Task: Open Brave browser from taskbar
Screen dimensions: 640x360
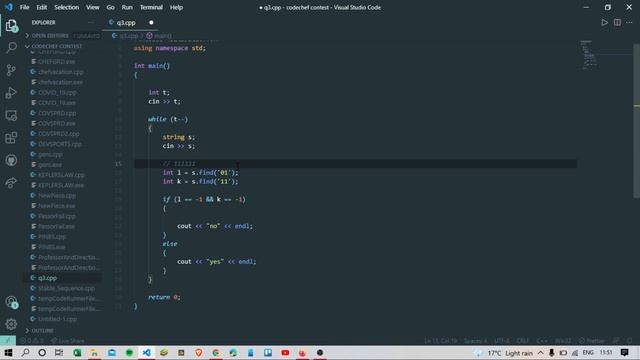Action: tap(199, 353)
